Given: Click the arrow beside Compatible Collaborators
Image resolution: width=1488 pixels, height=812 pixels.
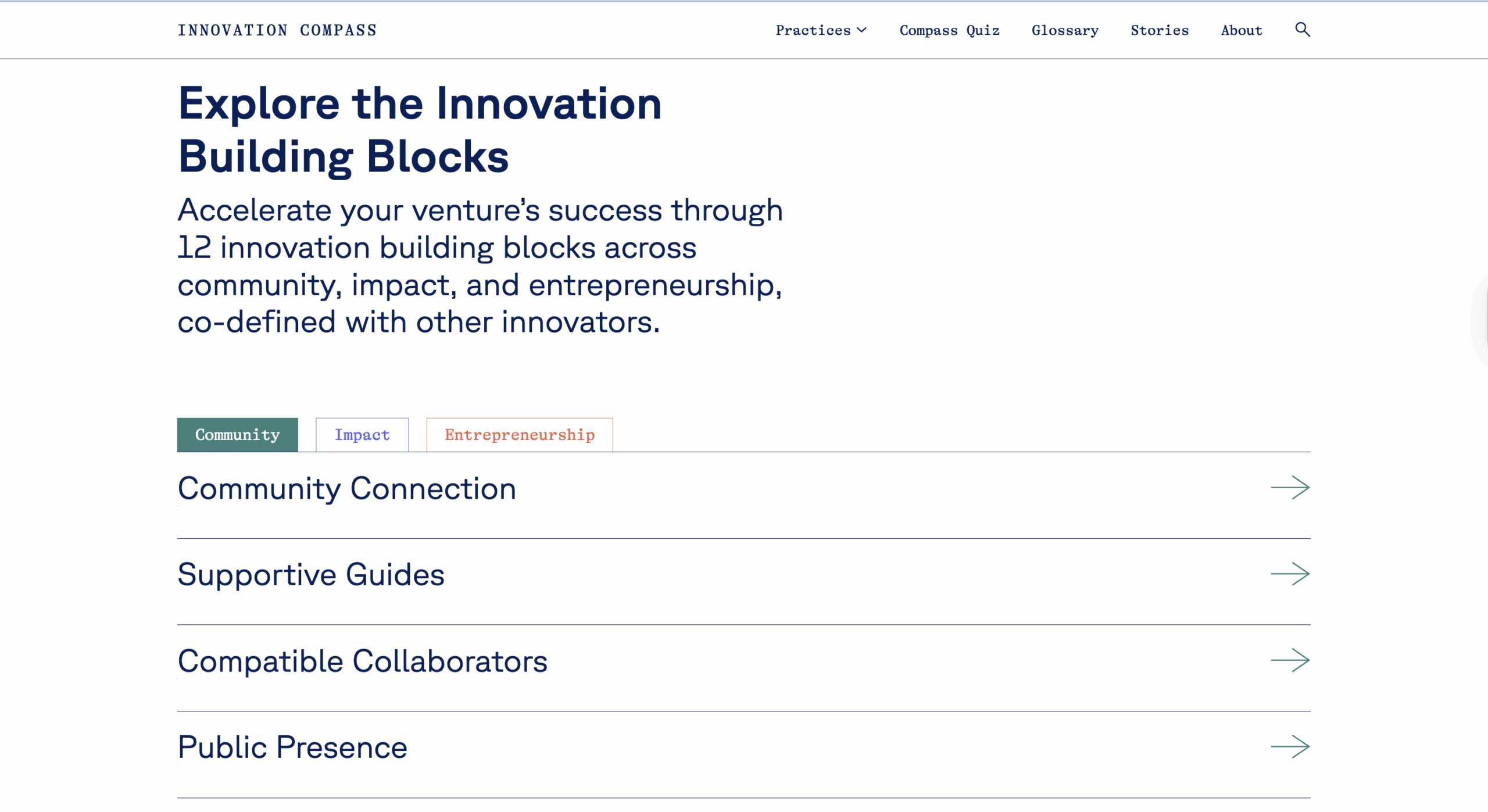Looking at the screenshot, I should click(x=1290, y=660).
